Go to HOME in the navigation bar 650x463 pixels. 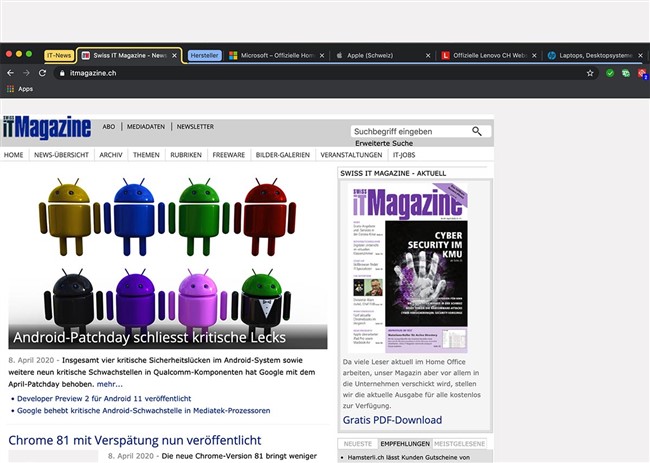coord(13,155)
